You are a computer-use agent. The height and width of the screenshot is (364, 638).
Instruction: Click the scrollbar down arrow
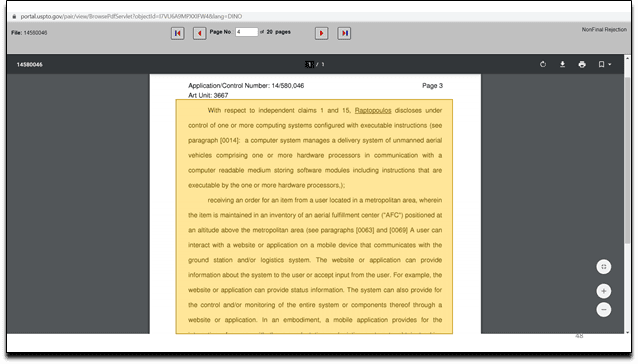pos(627,332)
